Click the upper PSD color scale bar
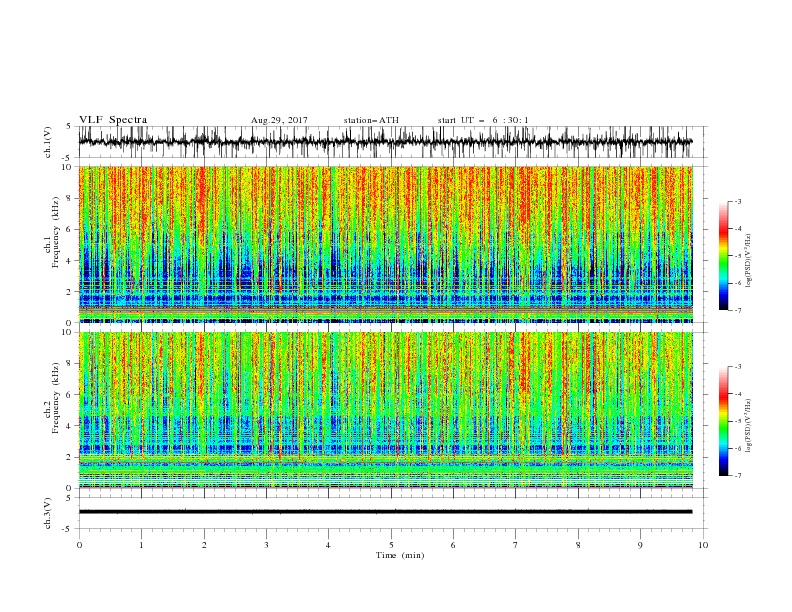Viewport: 792px width, 612px height. [x=723, y=256]
